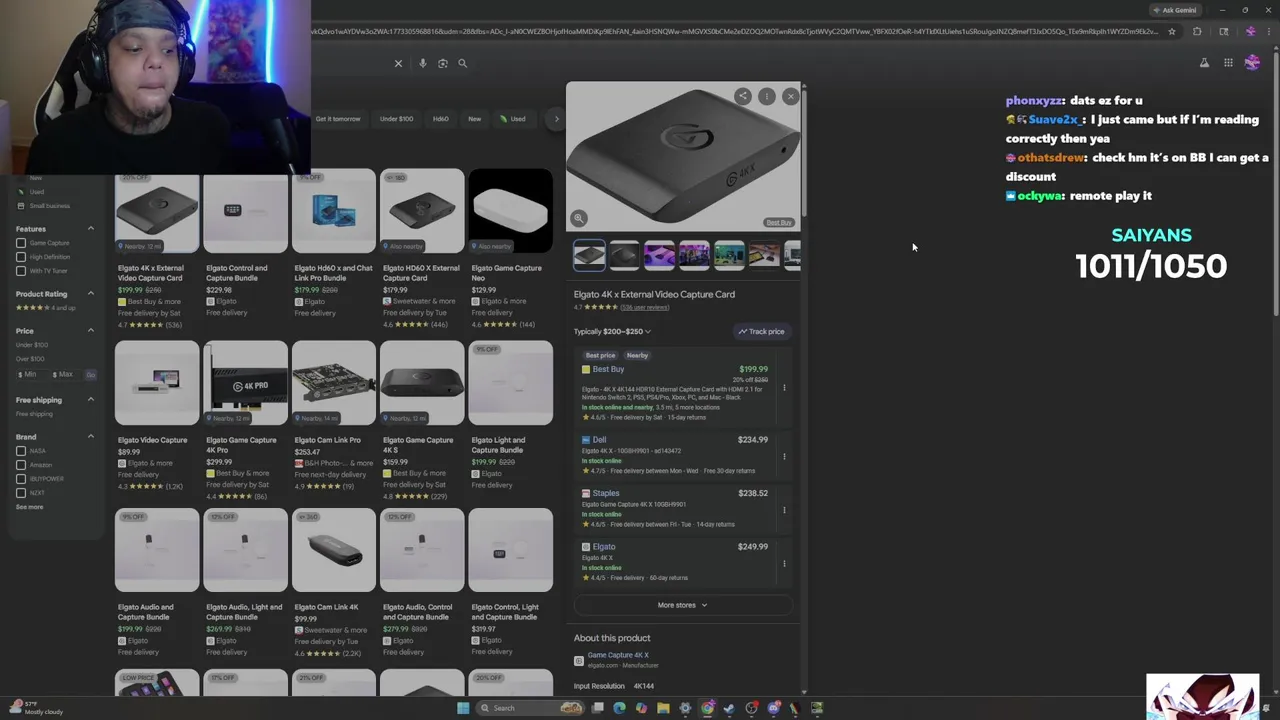
Task: Select Hd60 filter chip
Action: [x=440, y=119]
